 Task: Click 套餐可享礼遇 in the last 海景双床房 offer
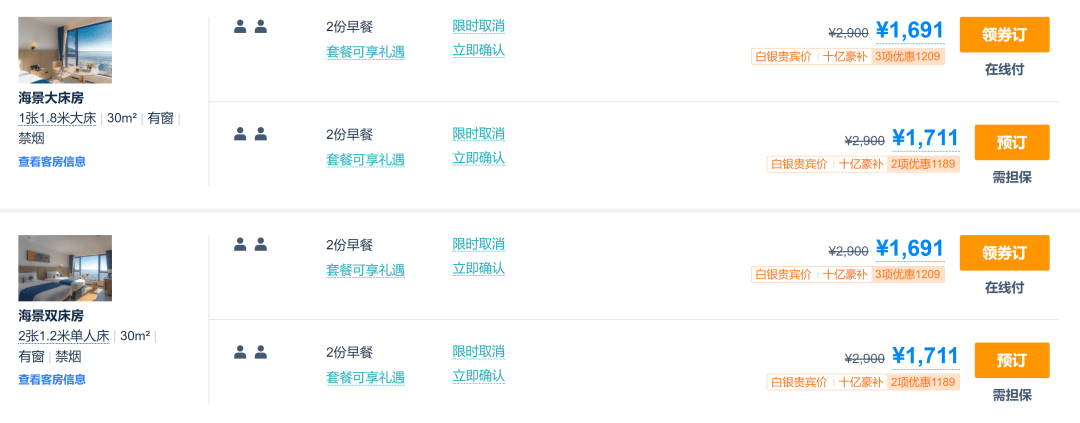pyautogui.click(x=365, y=378)
